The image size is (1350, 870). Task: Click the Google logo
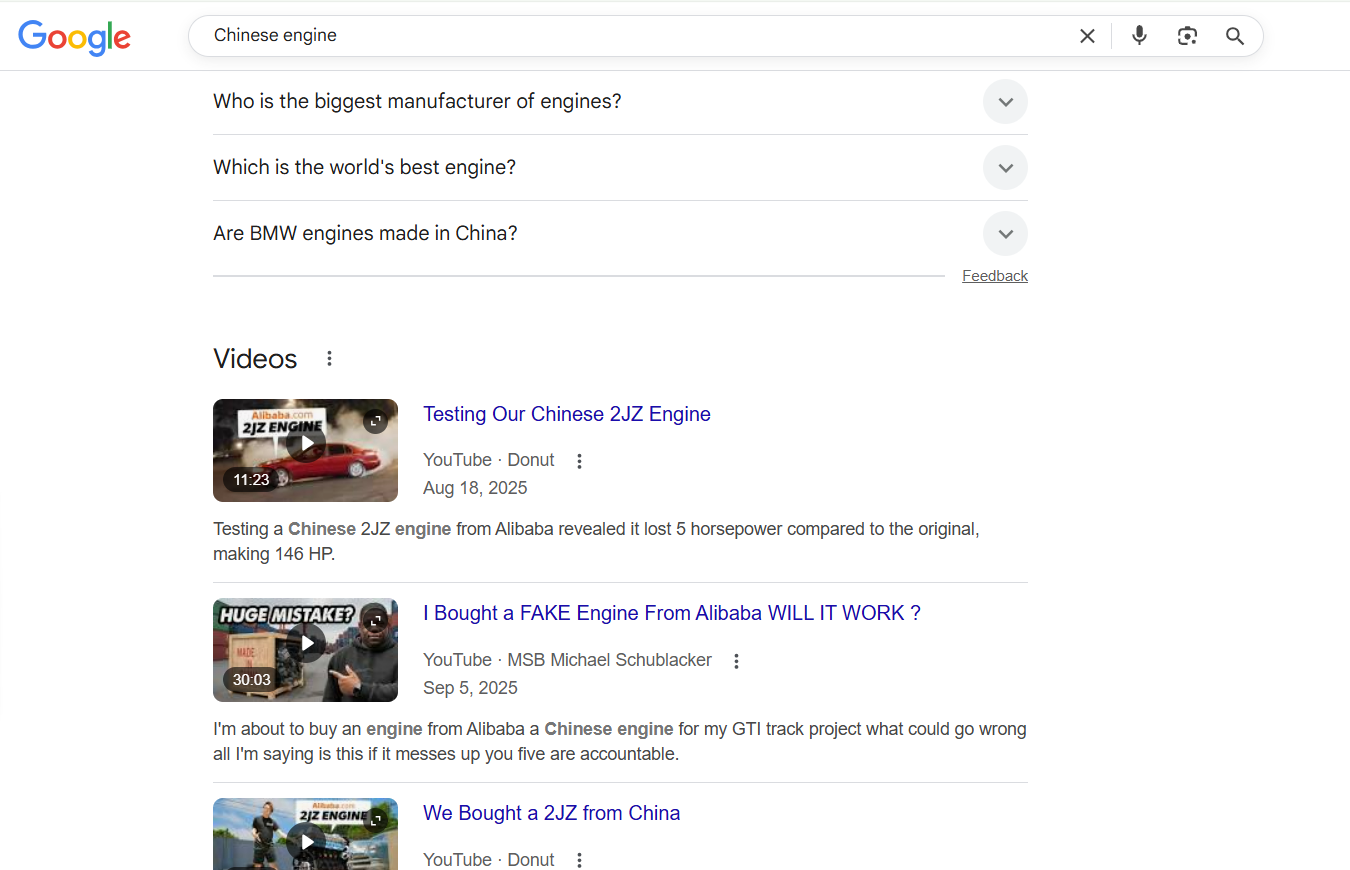[75, 37]
